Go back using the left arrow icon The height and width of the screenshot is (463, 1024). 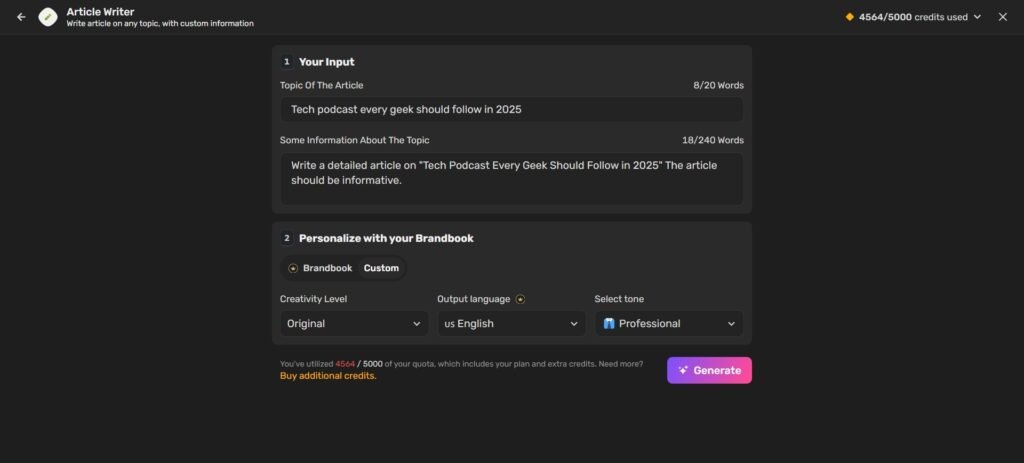pyautogui.click(x=21, y=17)
